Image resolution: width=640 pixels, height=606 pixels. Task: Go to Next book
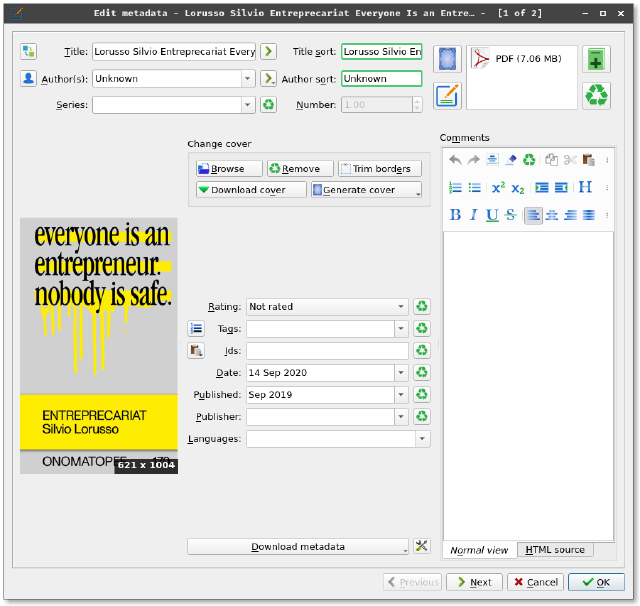[474, 582]
